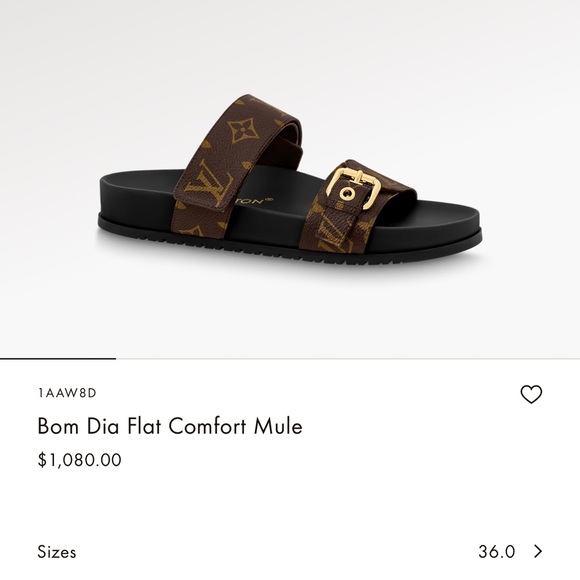Click the gold eyelet ring on the front strap
This screenshot has width=580, height=580.
pyautogui.click(x=347, y=193)
